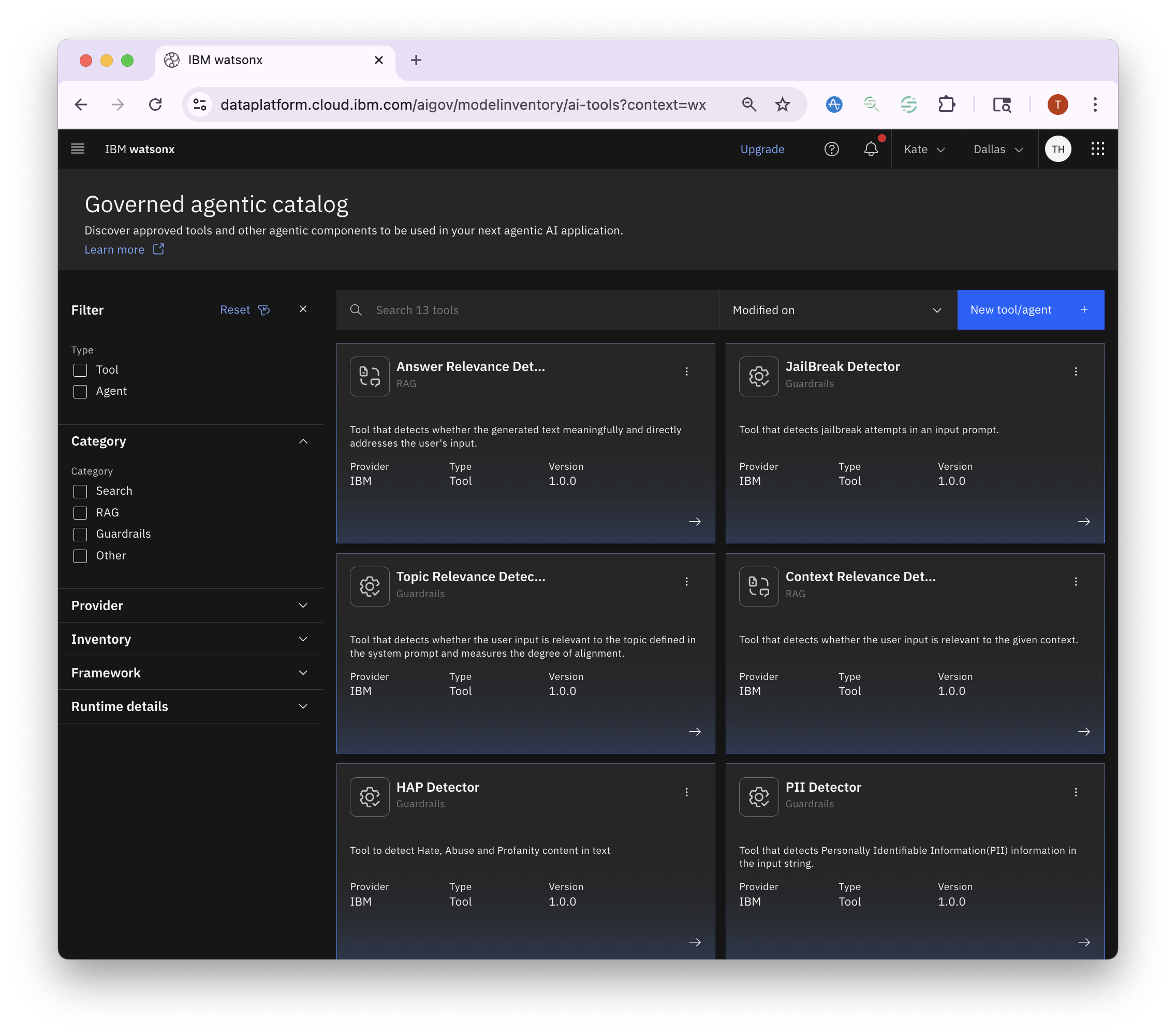Check the RAG category checkbox
Screen dimensions: 1176x1036
pyautogui.click(x=81, y=512)
